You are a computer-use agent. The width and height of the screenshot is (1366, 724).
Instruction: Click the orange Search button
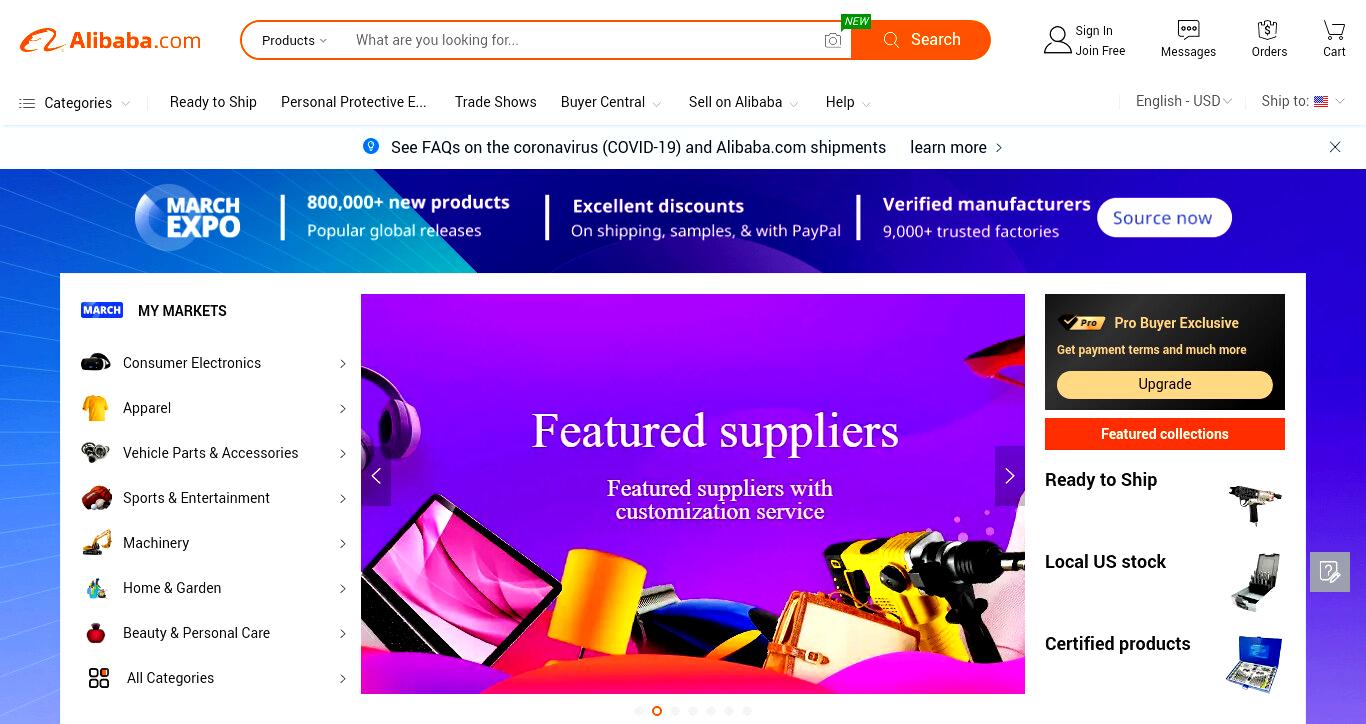coord(921,40)
